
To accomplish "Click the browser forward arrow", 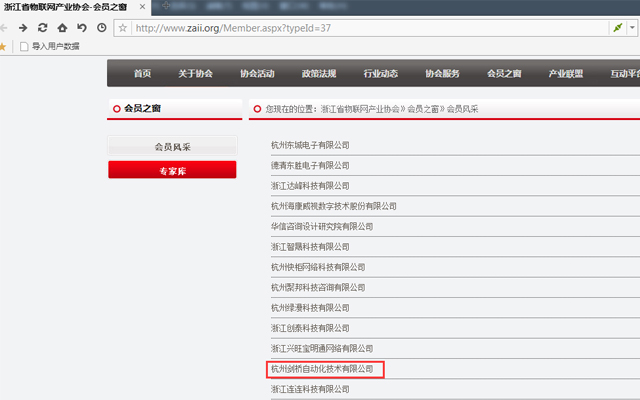I will point(23,28).
